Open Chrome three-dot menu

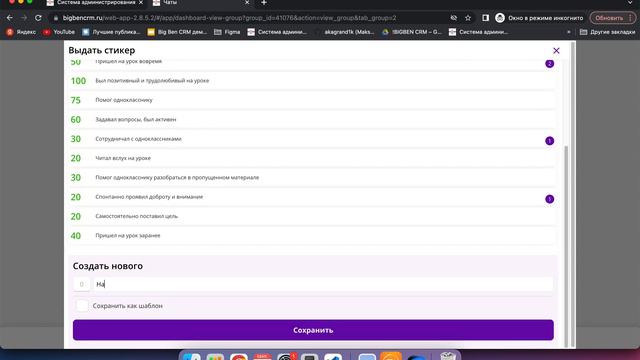631,18
